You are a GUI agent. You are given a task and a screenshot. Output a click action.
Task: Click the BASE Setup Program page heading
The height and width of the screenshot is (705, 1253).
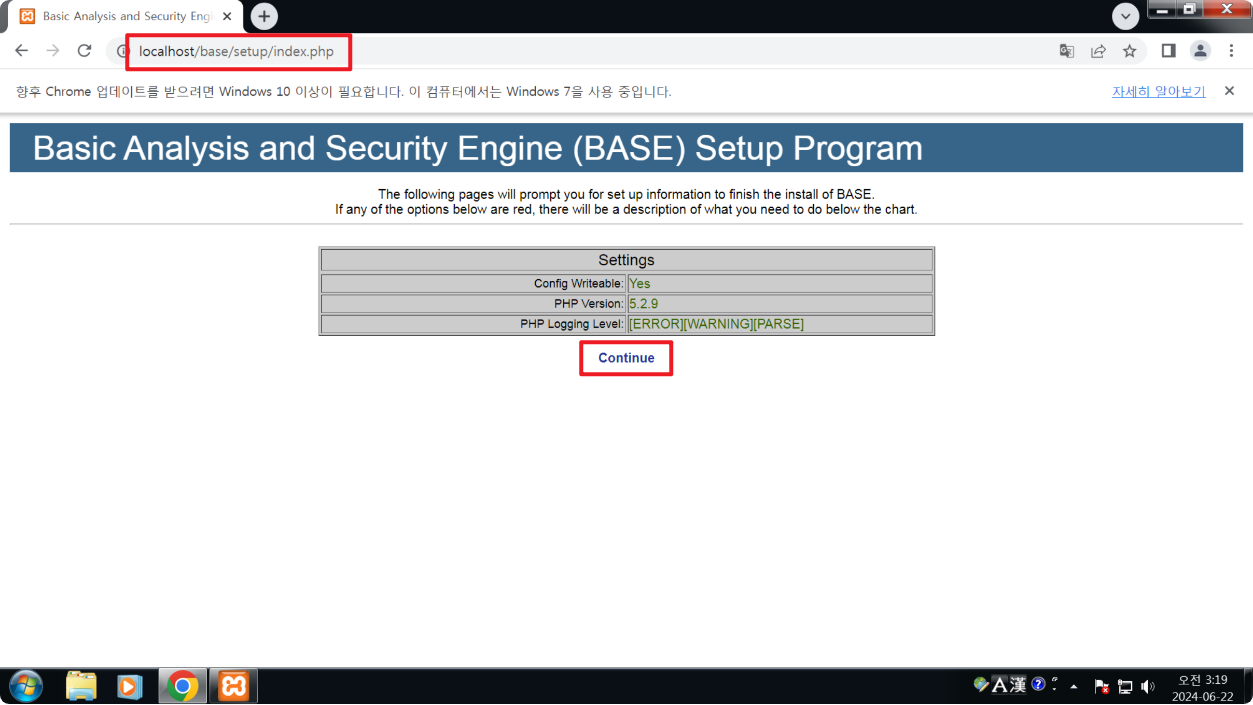coord(478,148)
